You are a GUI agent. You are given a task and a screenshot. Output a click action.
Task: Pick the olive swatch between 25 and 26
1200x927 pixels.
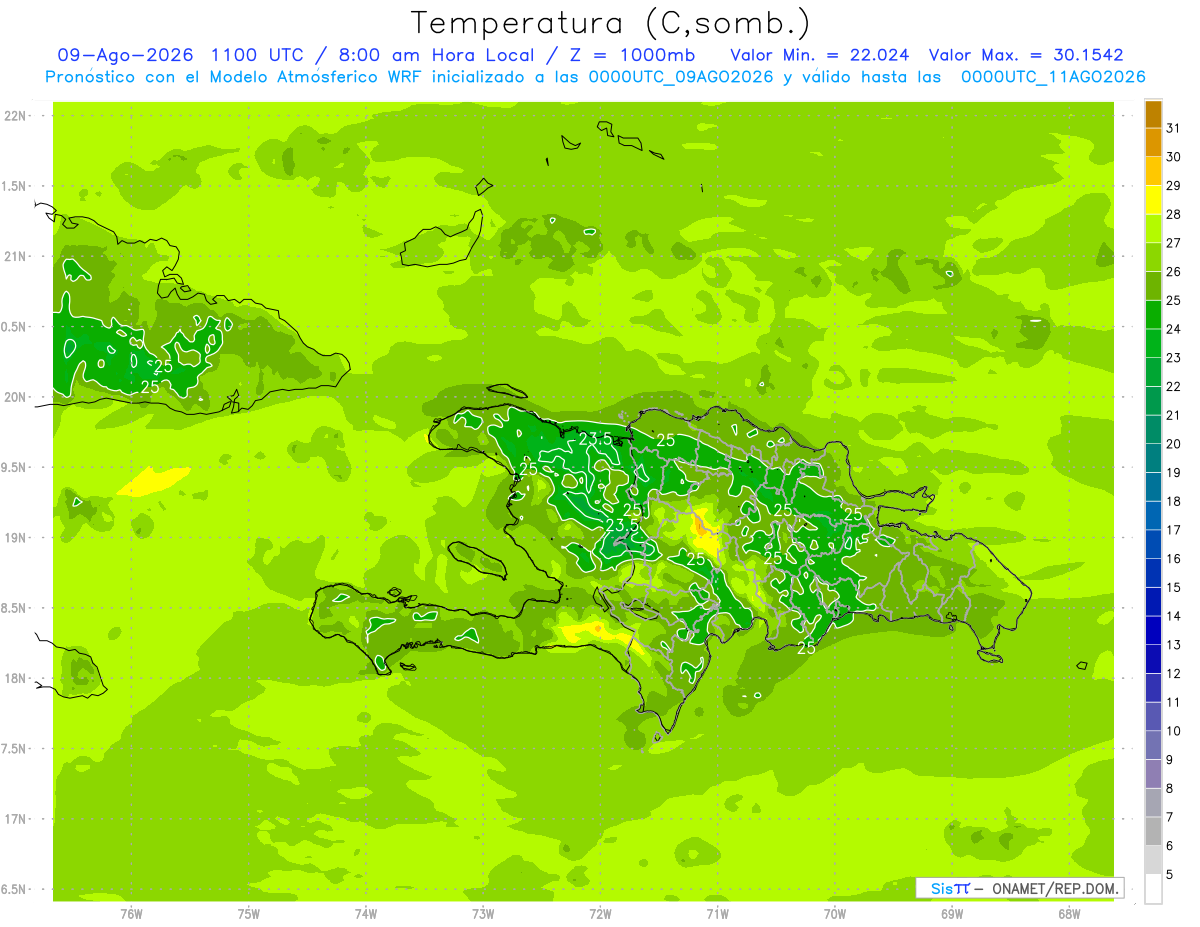coord(1154,286)
